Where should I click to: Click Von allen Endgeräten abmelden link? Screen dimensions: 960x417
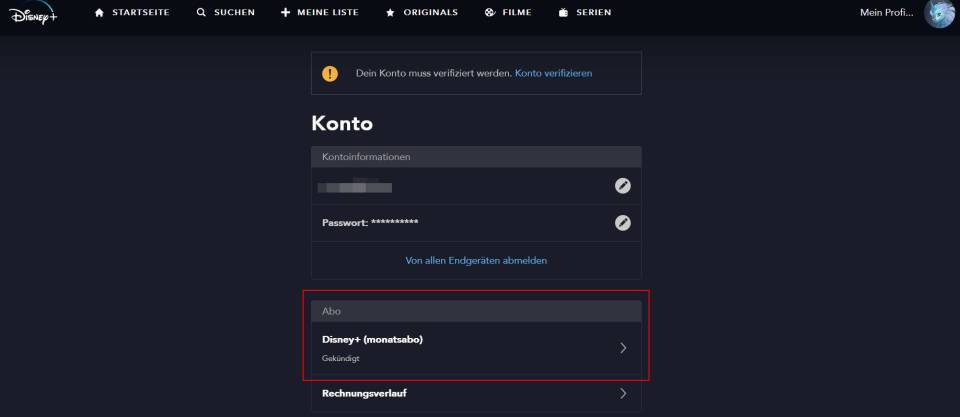point(476,260)
